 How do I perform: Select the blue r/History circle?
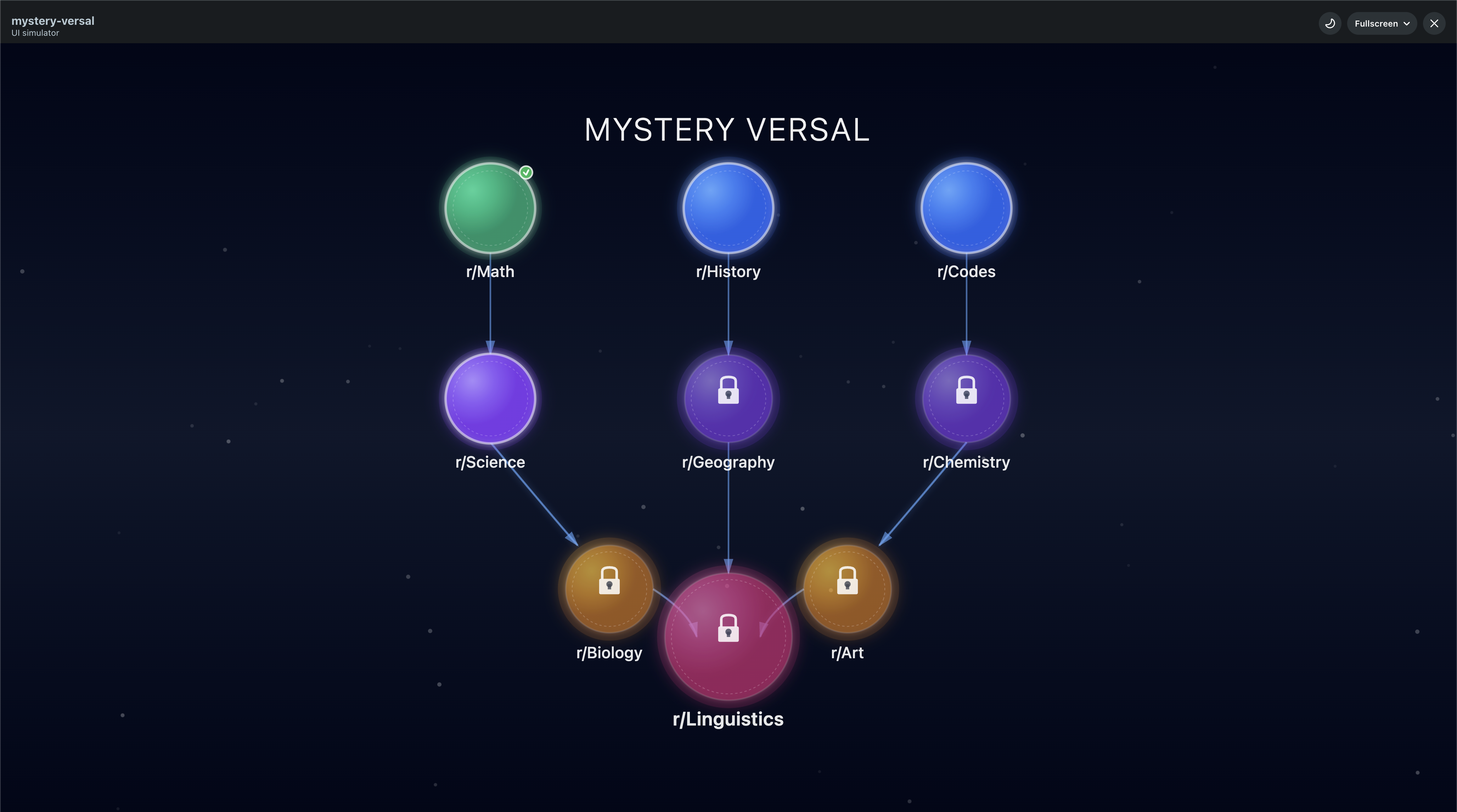tap(728, 208)
